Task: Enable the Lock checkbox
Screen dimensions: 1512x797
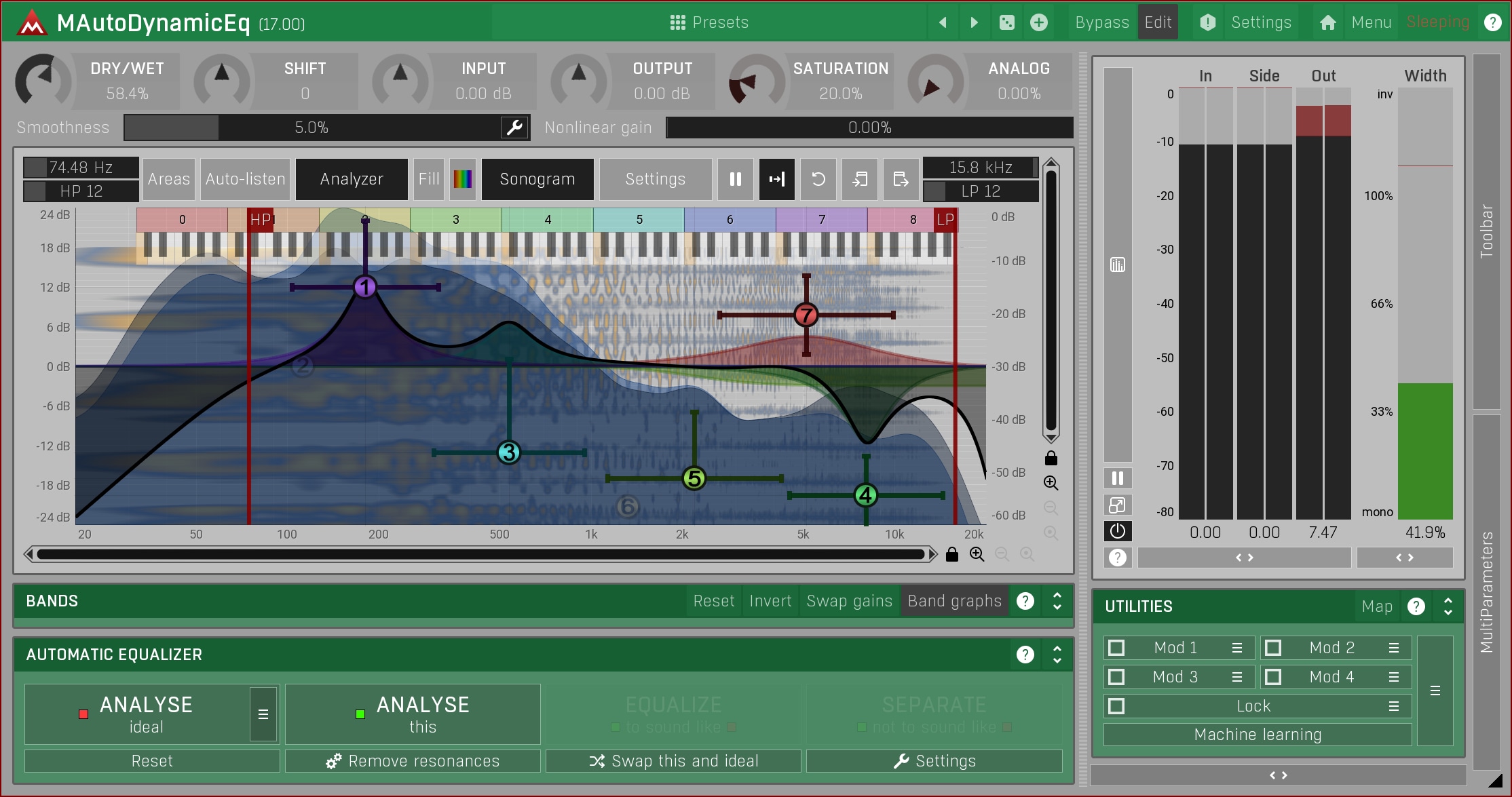Action: click(x=1116, y=706)
